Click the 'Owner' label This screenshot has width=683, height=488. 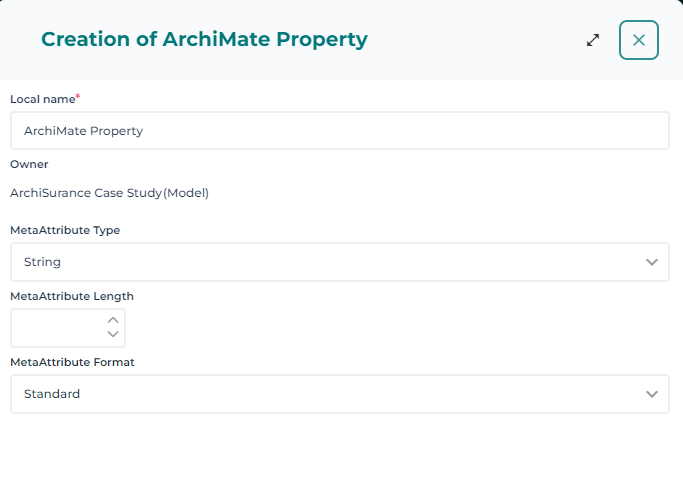click(x=29, y=164)
